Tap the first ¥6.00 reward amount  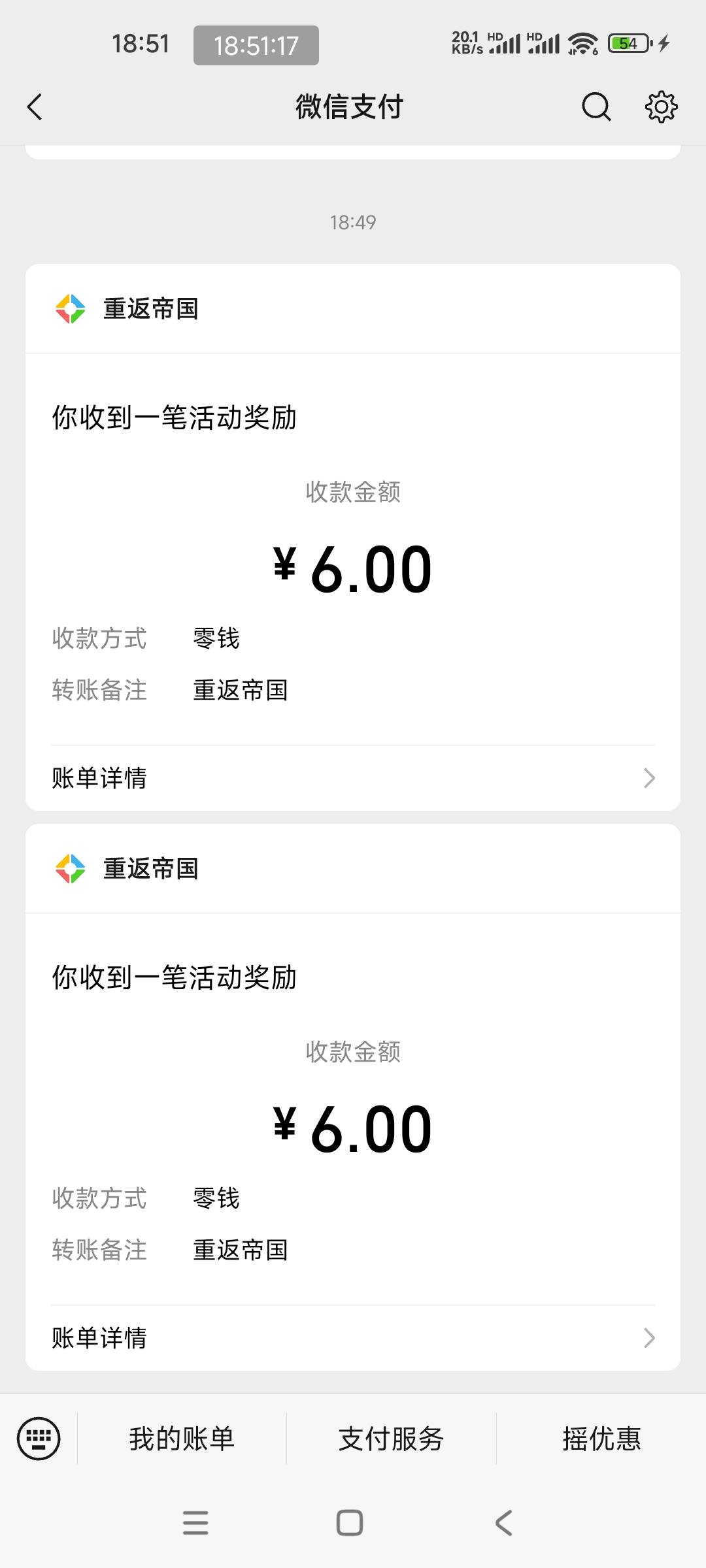click(353, 570)
